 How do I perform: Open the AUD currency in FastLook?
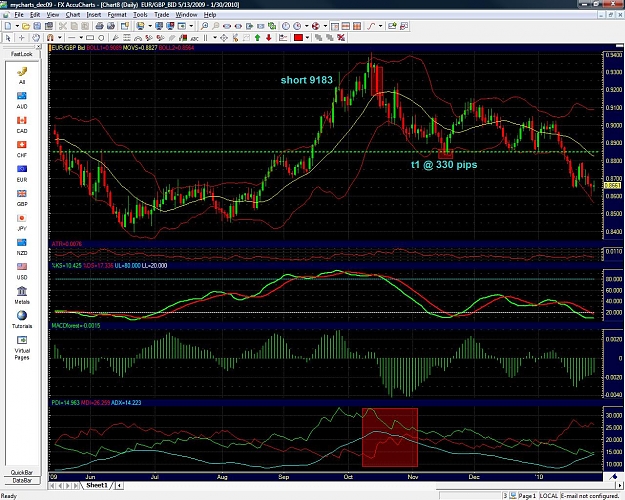[x=22, y=100]
